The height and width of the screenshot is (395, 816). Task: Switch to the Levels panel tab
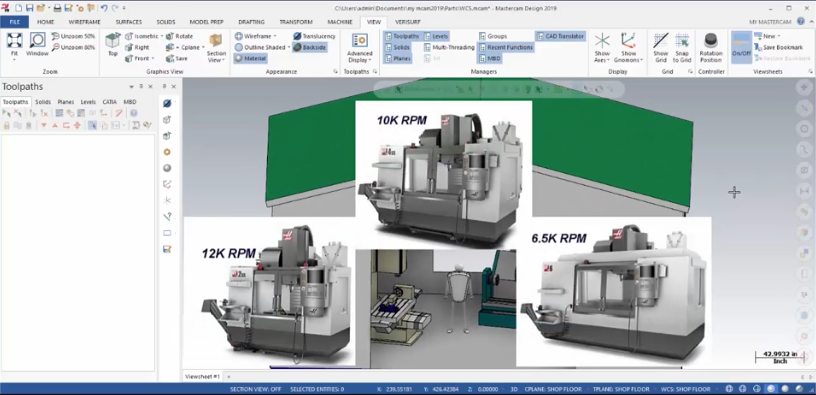[88, 102]
